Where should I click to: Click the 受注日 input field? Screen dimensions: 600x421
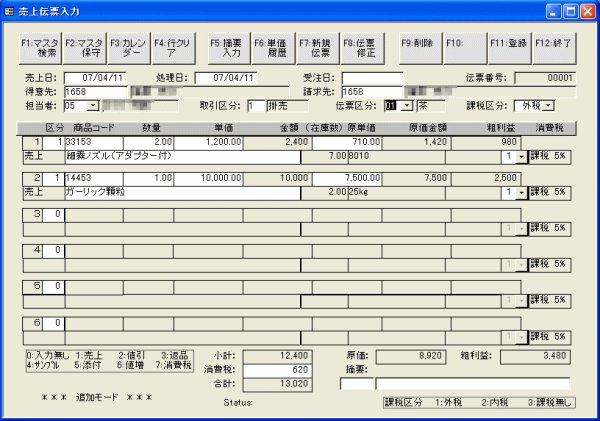372,77
